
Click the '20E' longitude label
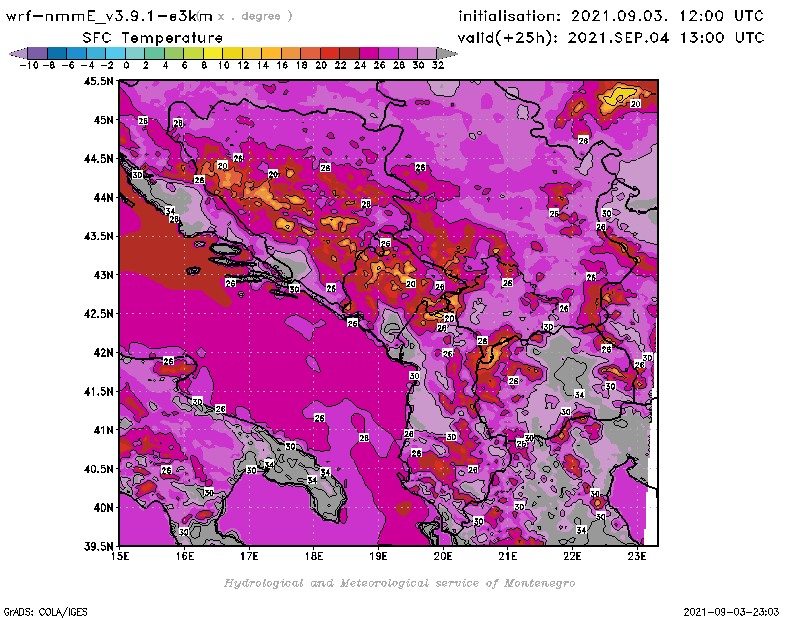(443, 556)
